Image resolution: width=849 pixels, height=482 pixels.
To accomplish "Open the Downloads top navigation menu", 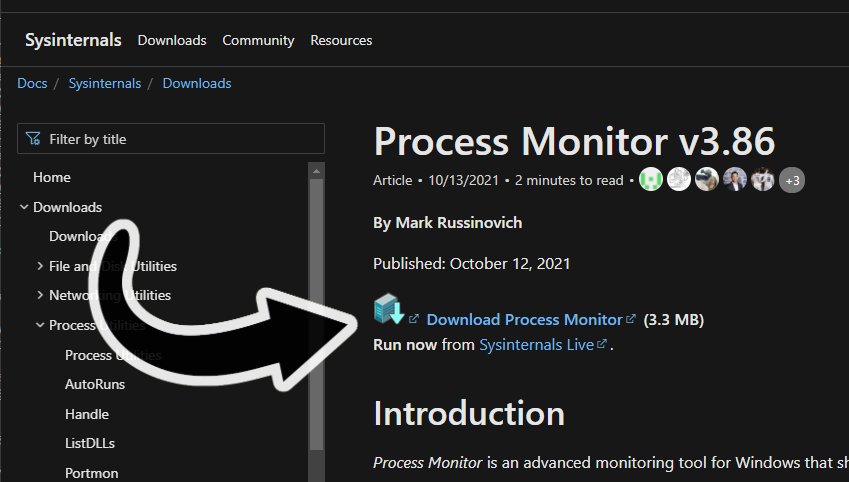I will (172, 41).
